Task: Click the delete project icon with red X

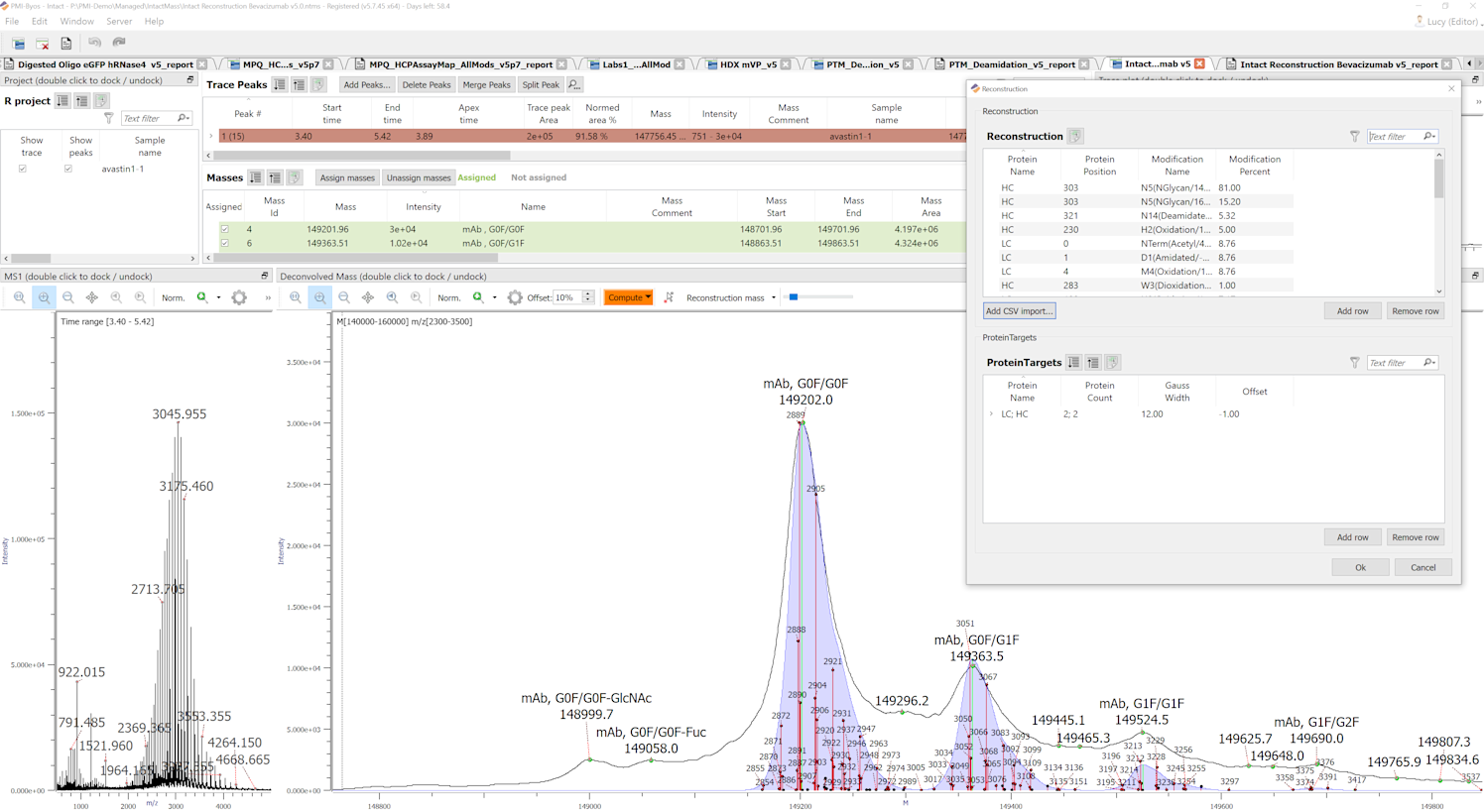Action: click(x=43, y=44)
